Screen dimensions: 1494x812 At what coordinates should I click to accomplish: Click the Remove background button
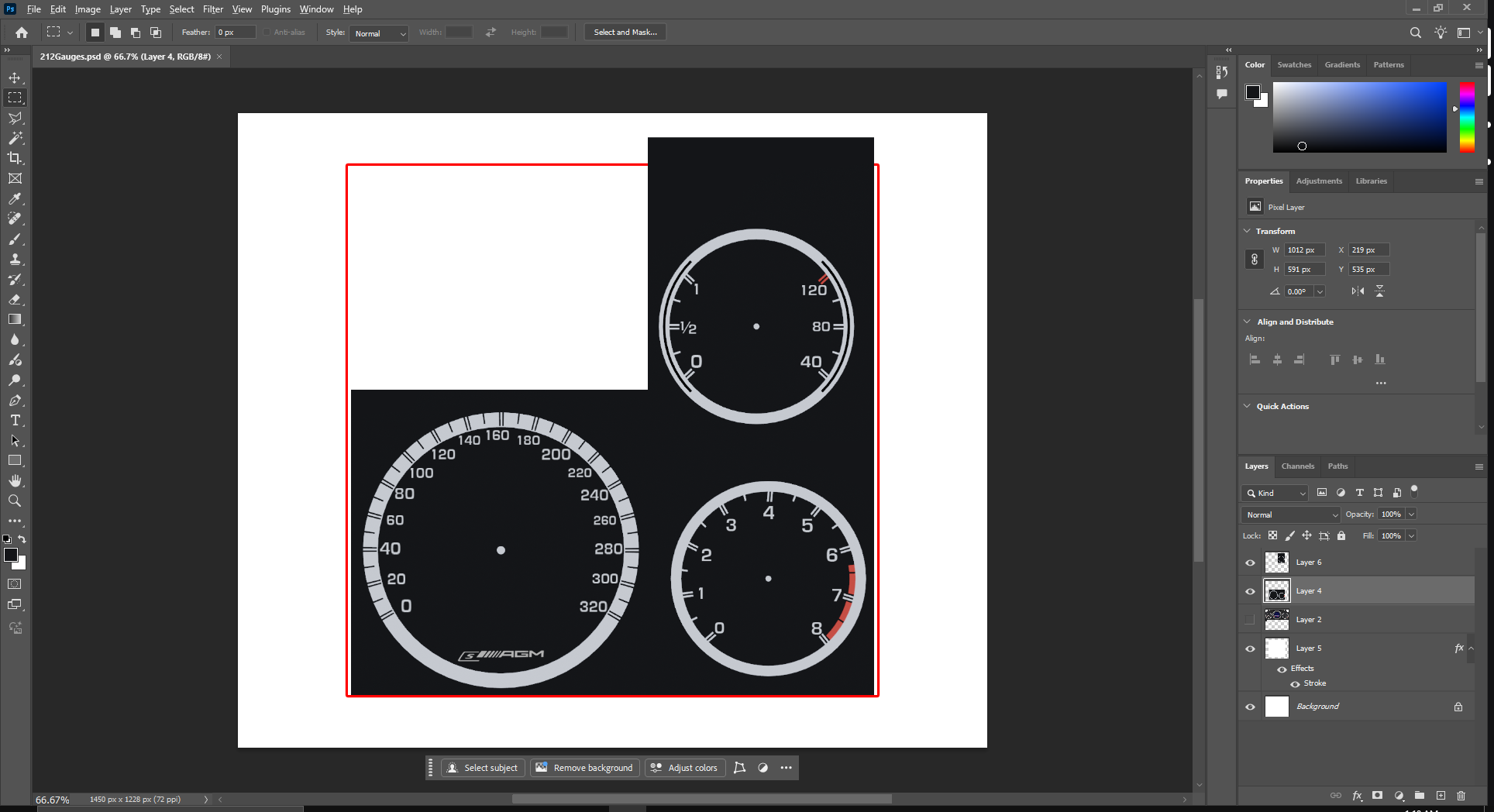(x=585, y=768)
